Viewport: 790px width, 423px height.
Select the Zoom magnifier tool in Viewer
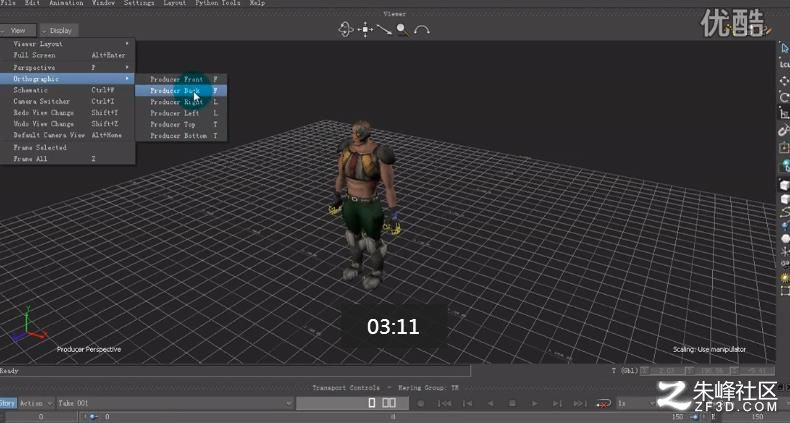point(403,30)
